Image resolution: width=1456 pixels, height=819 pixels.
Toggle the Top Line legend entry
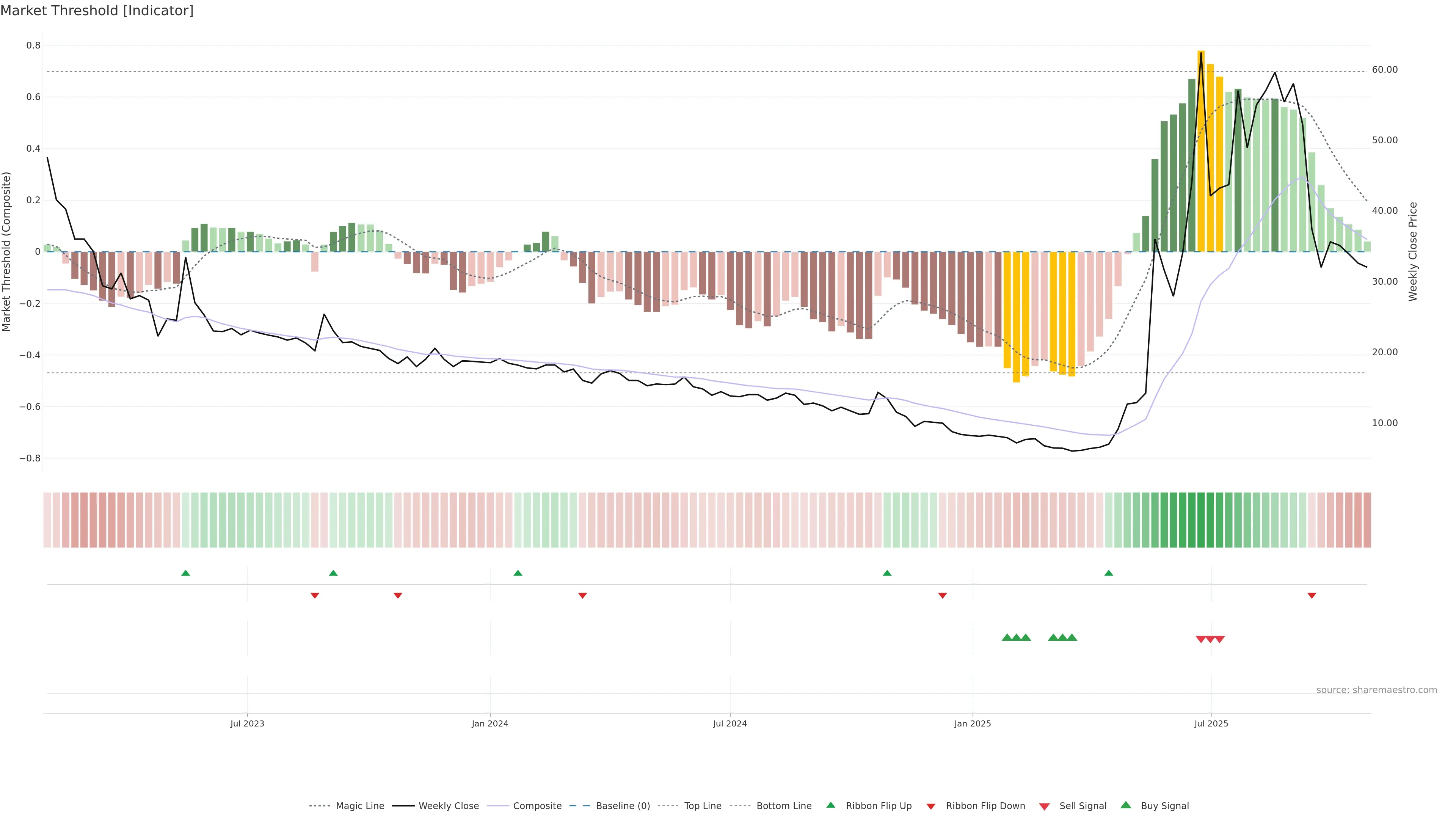[703, 806]
